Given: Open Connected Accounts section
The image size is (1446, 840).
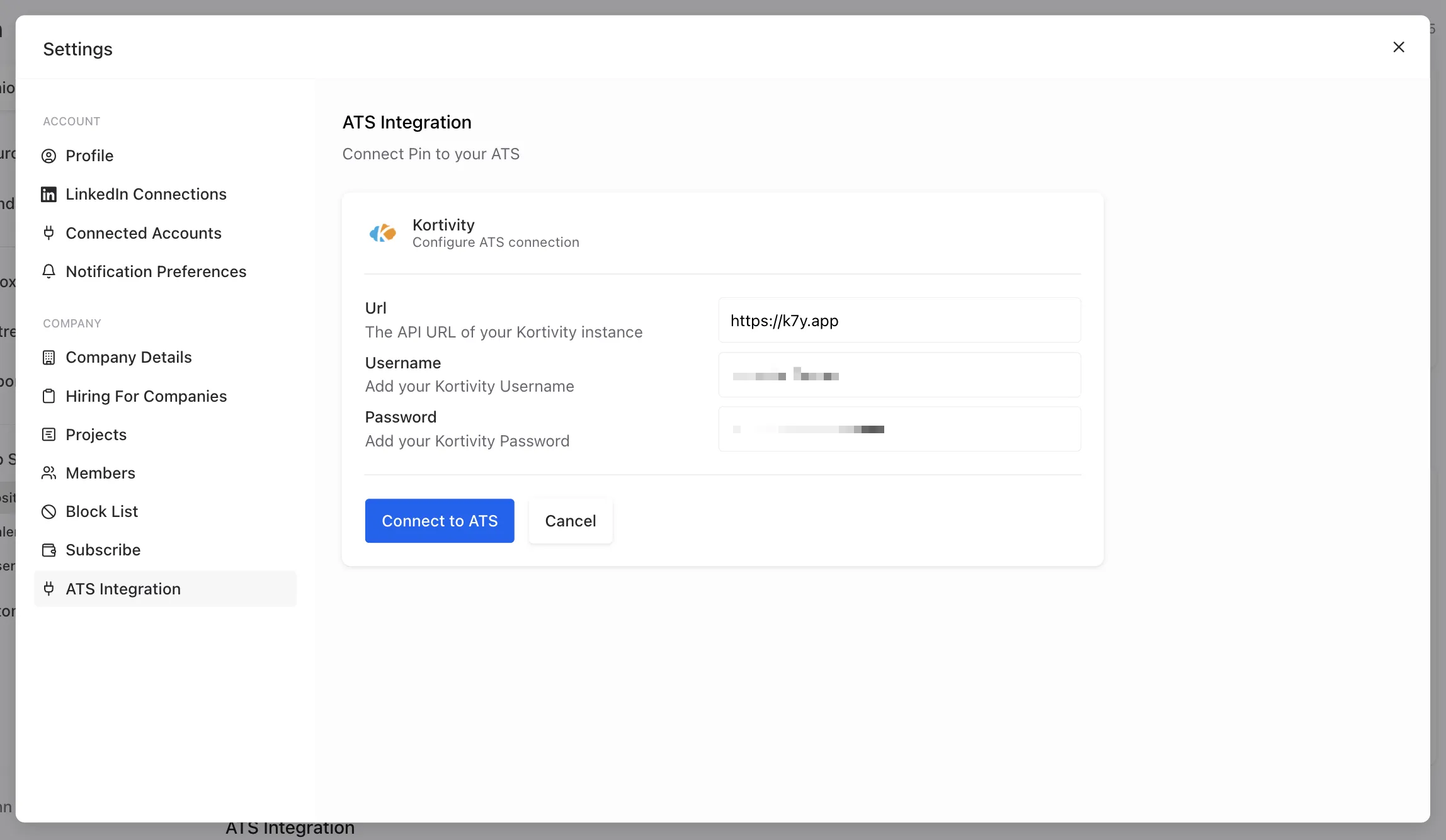Looking at the screenshot, I should [165, 233].
